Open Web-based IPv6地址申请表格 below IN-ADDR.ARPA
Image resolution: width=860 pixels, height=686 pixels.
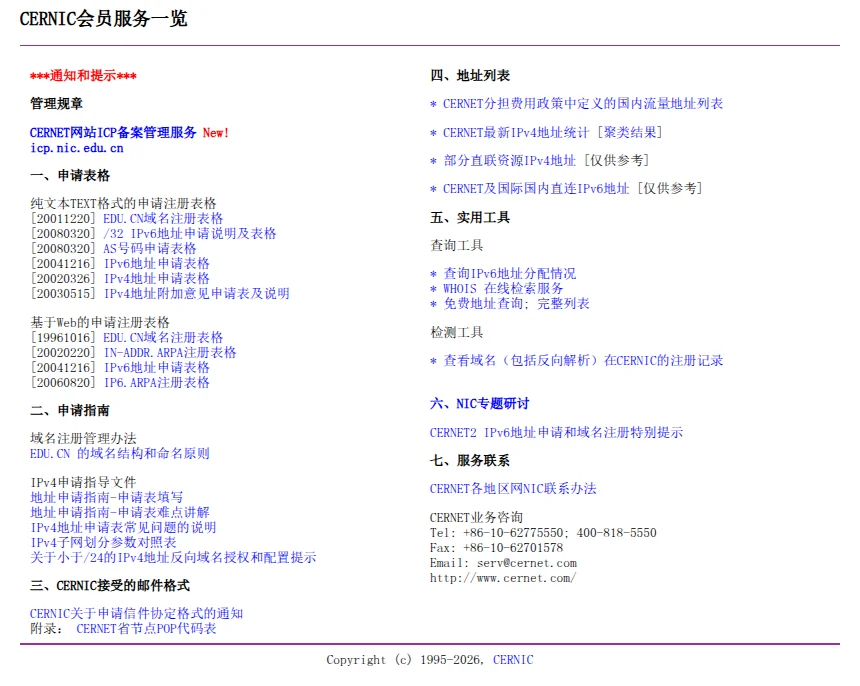(x=157, y=367)
